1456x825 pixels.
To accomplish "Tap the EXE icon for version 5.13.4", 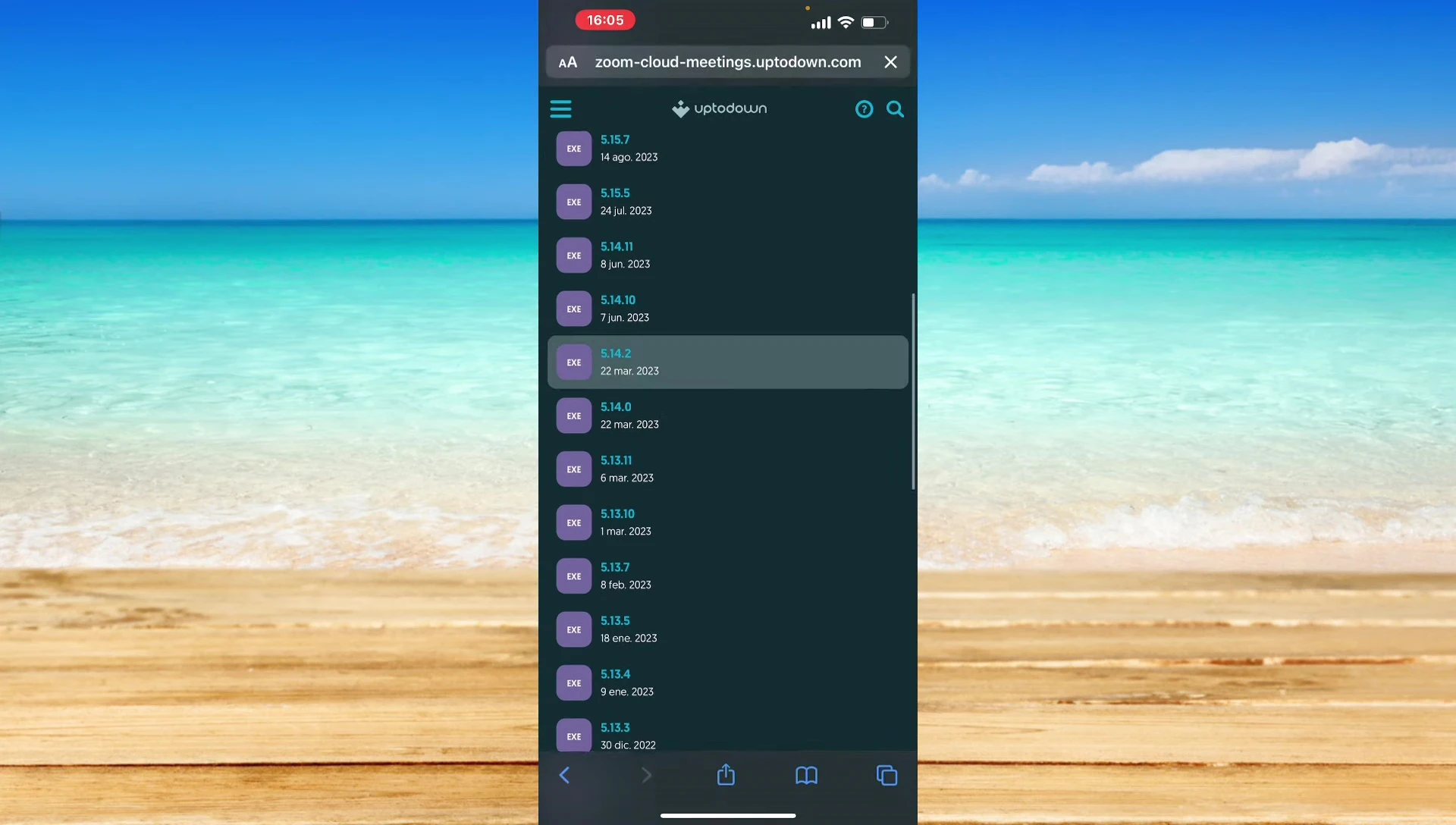I will click(574, 683).
